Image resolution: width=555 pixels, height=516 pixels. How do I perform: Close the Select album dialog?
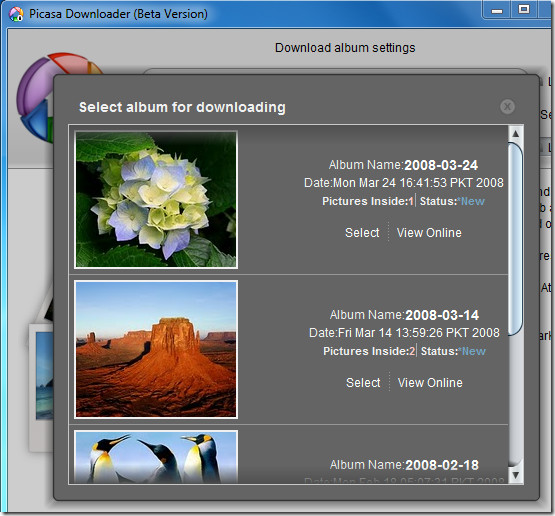[507, 107]
